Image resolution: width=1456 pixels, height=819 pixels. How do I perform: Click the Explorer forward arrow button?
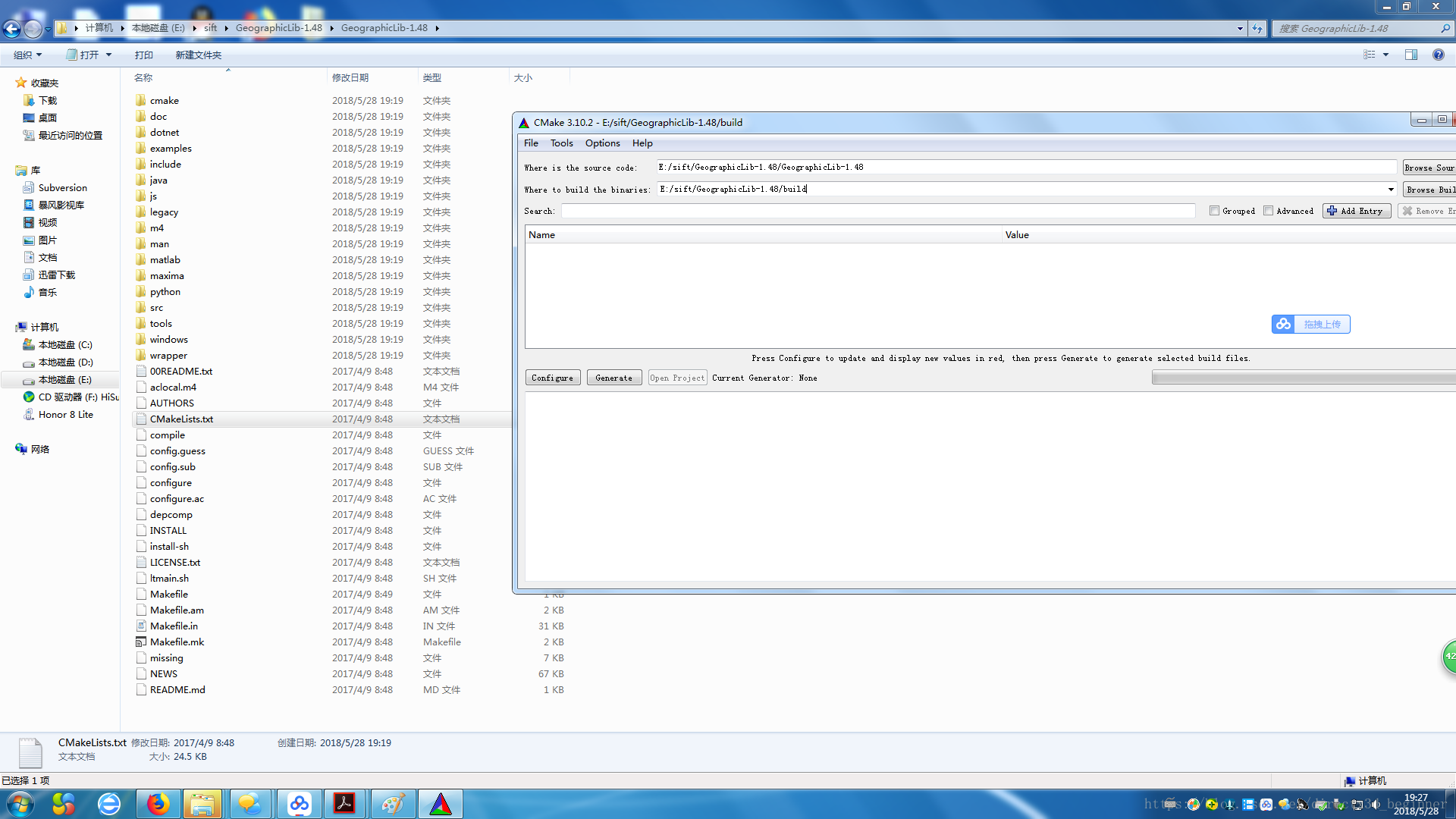tap(33, 29)
